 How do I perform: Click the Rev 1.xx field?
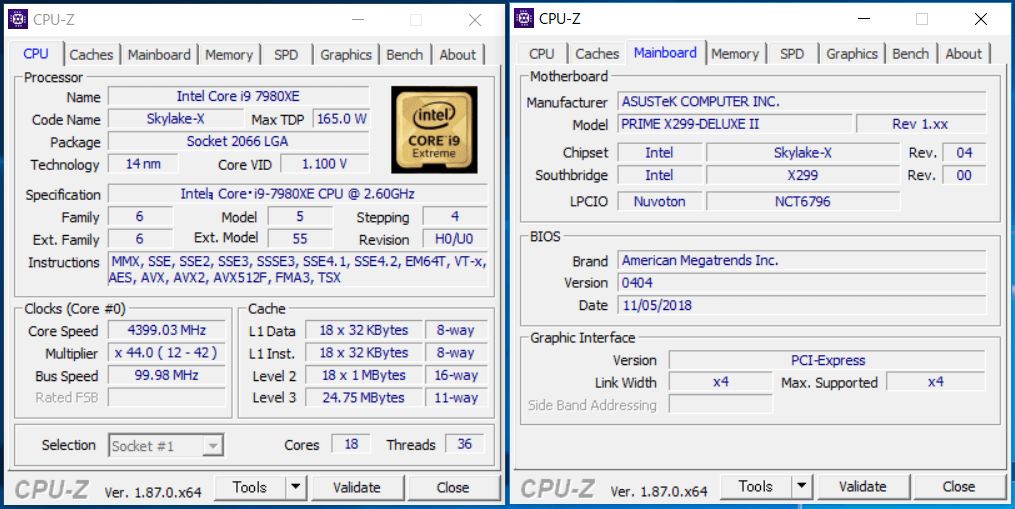point(921,124)
